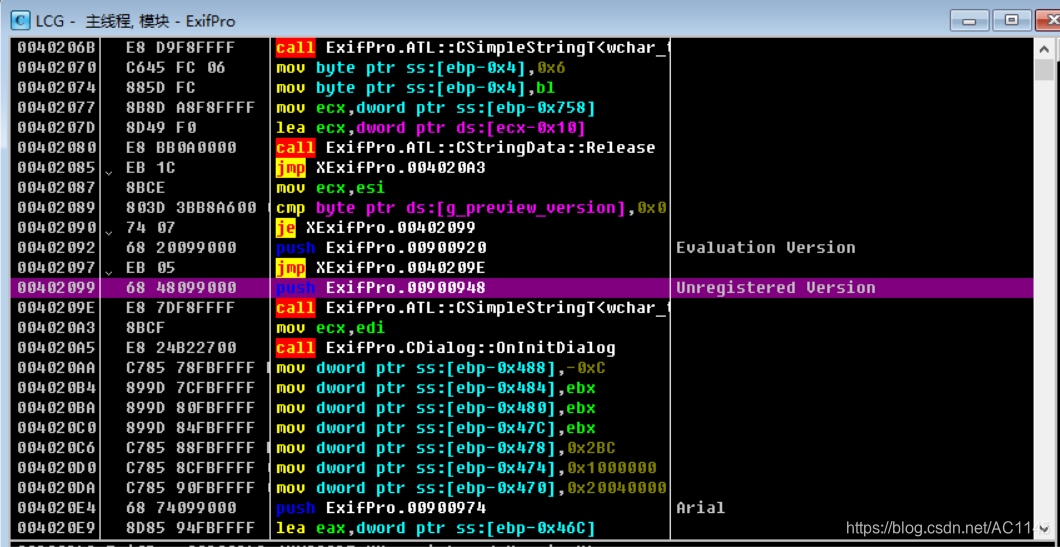Click hex bytes '68 48099000'
Screen dimensions: 1060x547
[180, 287]
